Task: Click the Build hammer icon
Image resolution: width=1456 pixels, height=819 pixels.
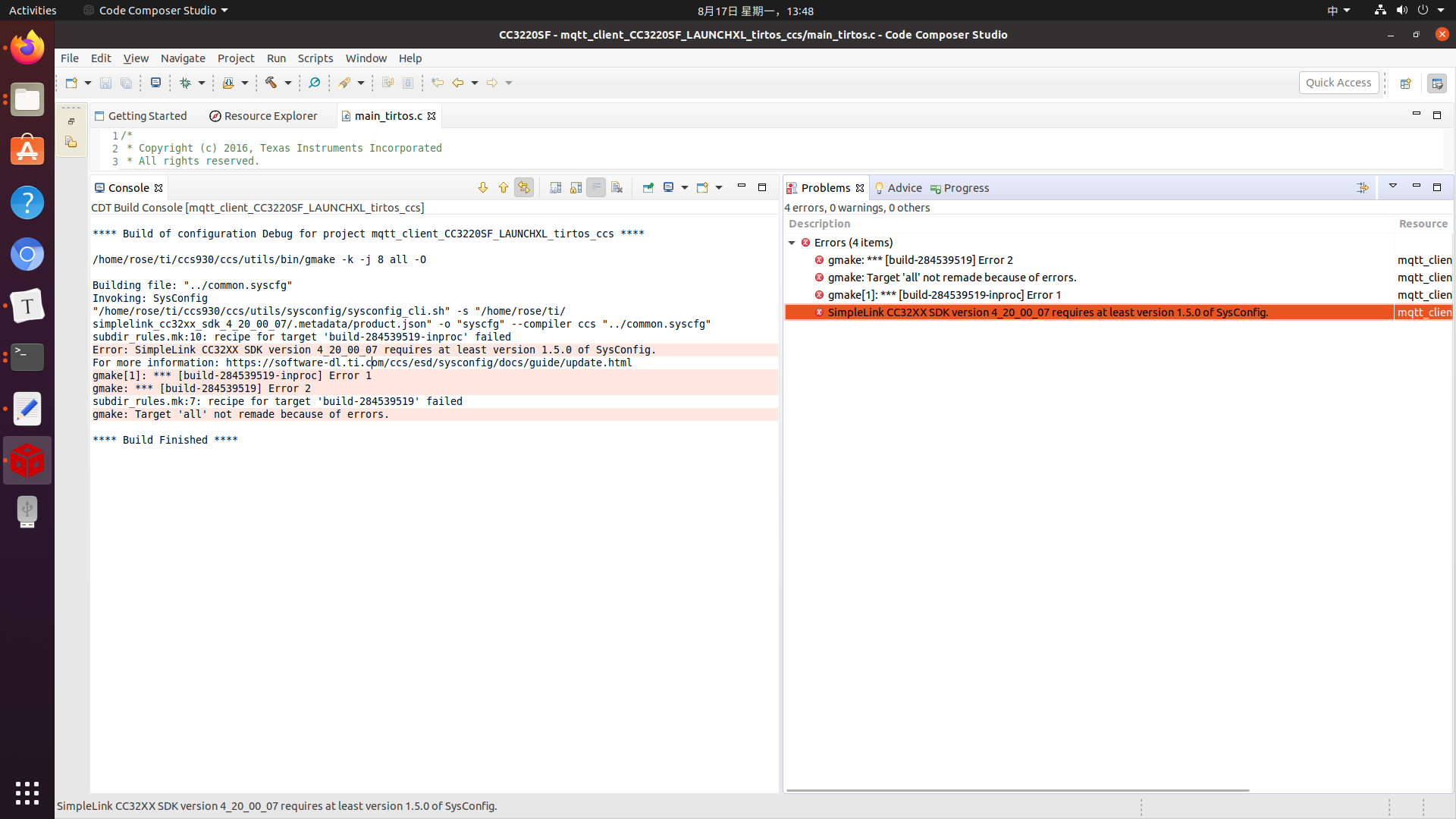Action: point(271,83)
